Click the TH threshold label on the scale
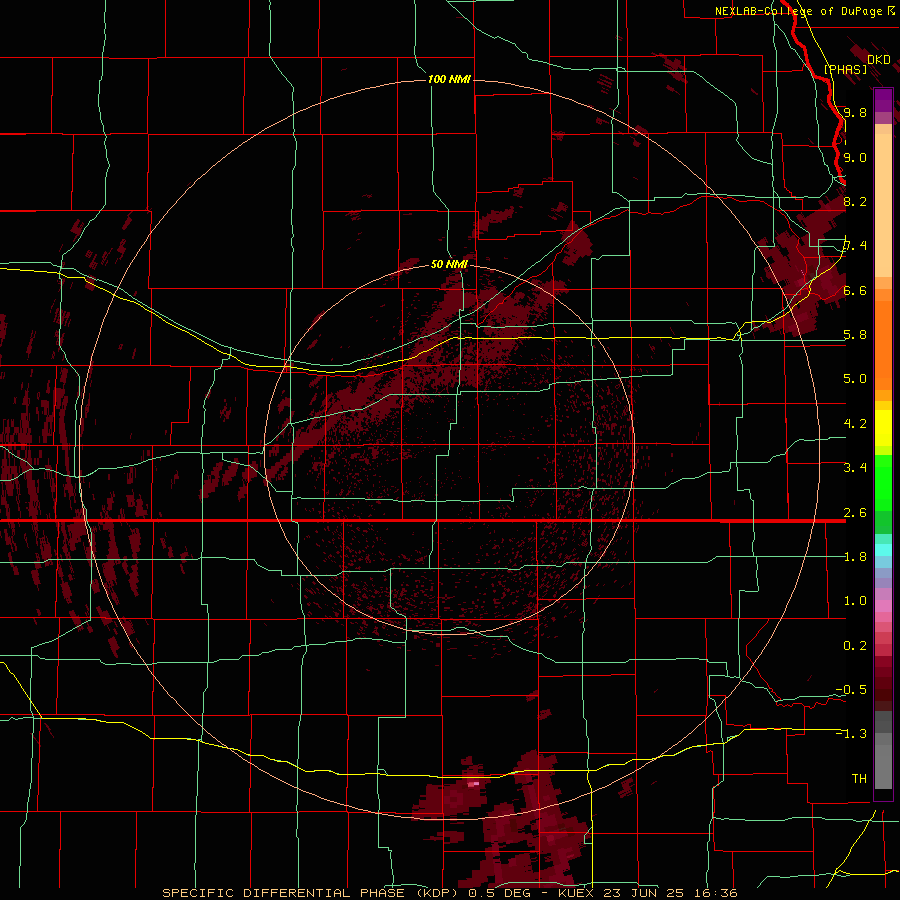The image size is (900, 900). click(859, 779)
